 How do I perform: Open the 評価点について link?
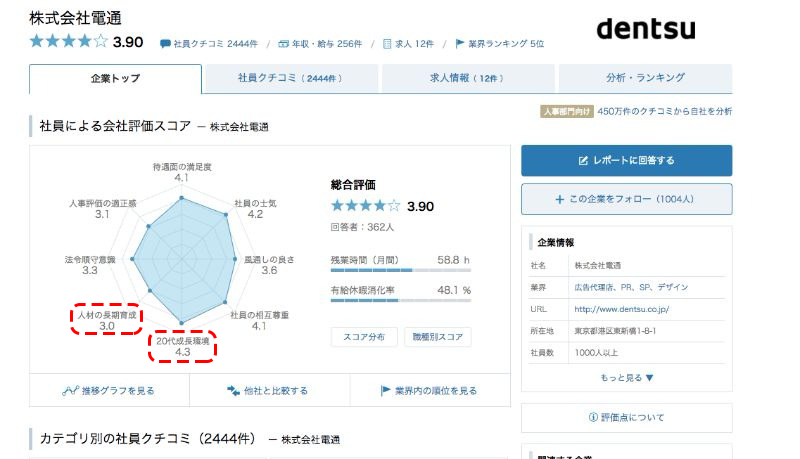click(x=627, y=418)
